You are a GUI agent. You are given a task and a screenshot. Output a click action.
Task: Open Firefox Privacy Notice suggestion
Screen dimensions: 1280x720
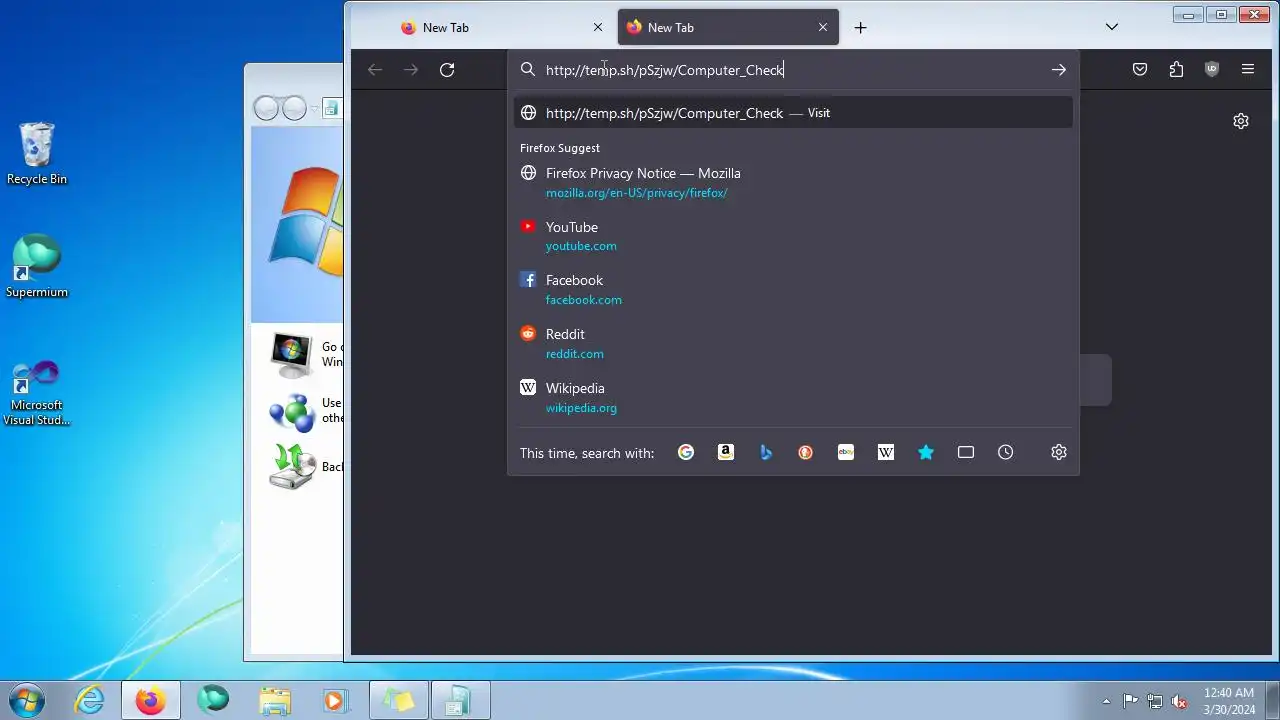[x=793, y=182]
